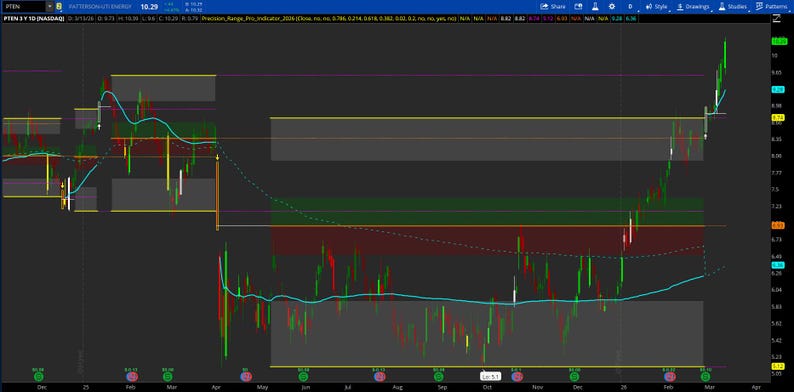Click the yellow 8.74 price bubble on axis
The height and width of the screenshot is (392, 794).
point(778,117)
